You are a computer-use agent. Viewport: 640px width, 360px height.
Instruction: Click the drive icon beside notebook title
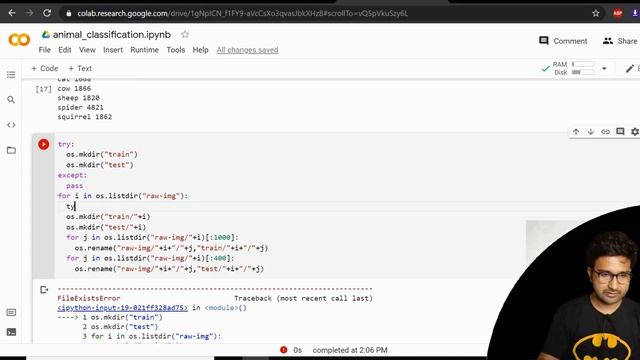pyautogui.click(x=46, y=35)
